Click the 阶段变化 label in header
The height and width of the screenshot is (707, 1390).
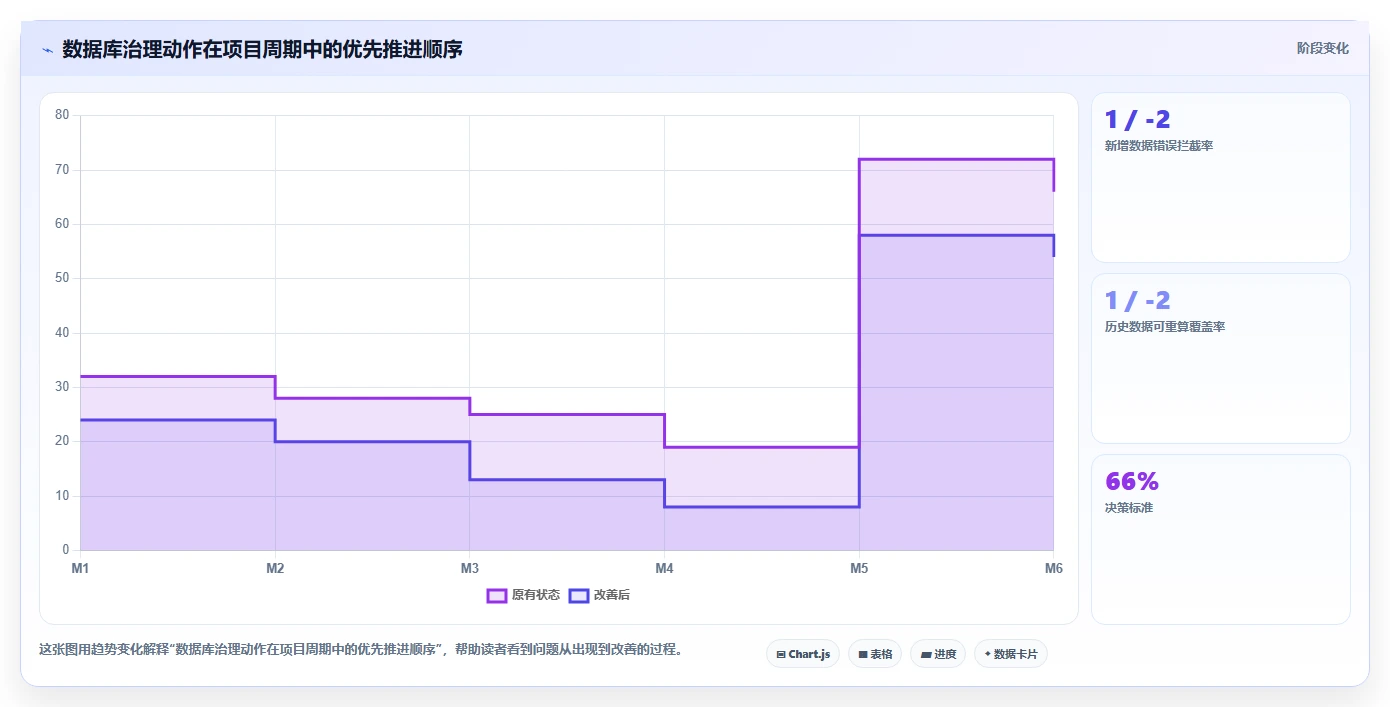1323,48
